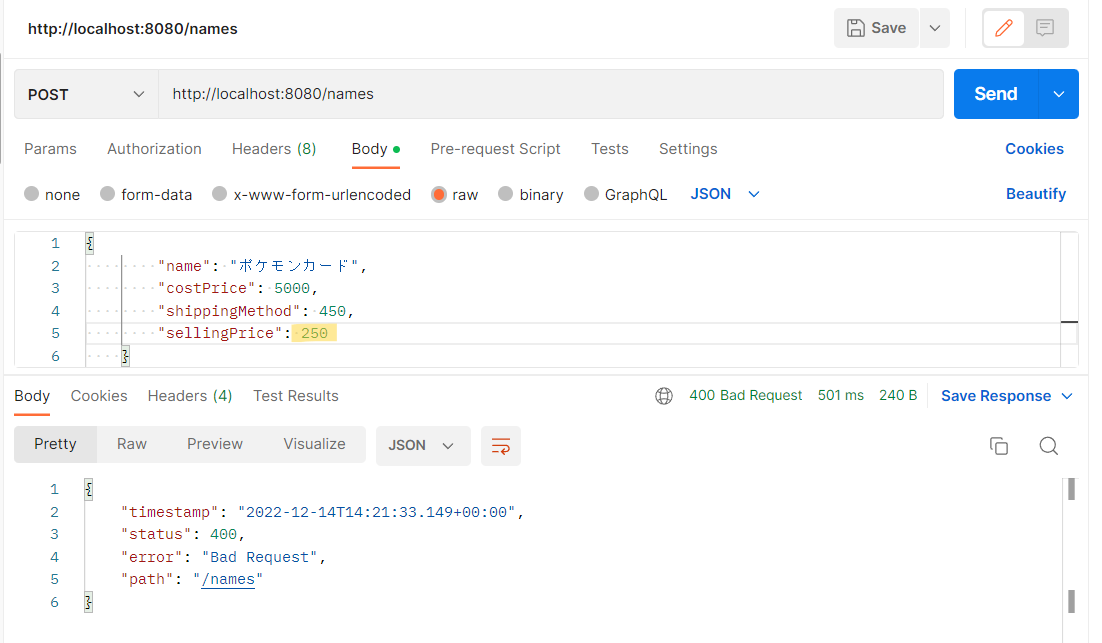Click the error value "Bad Request"

tap(259, 557)
